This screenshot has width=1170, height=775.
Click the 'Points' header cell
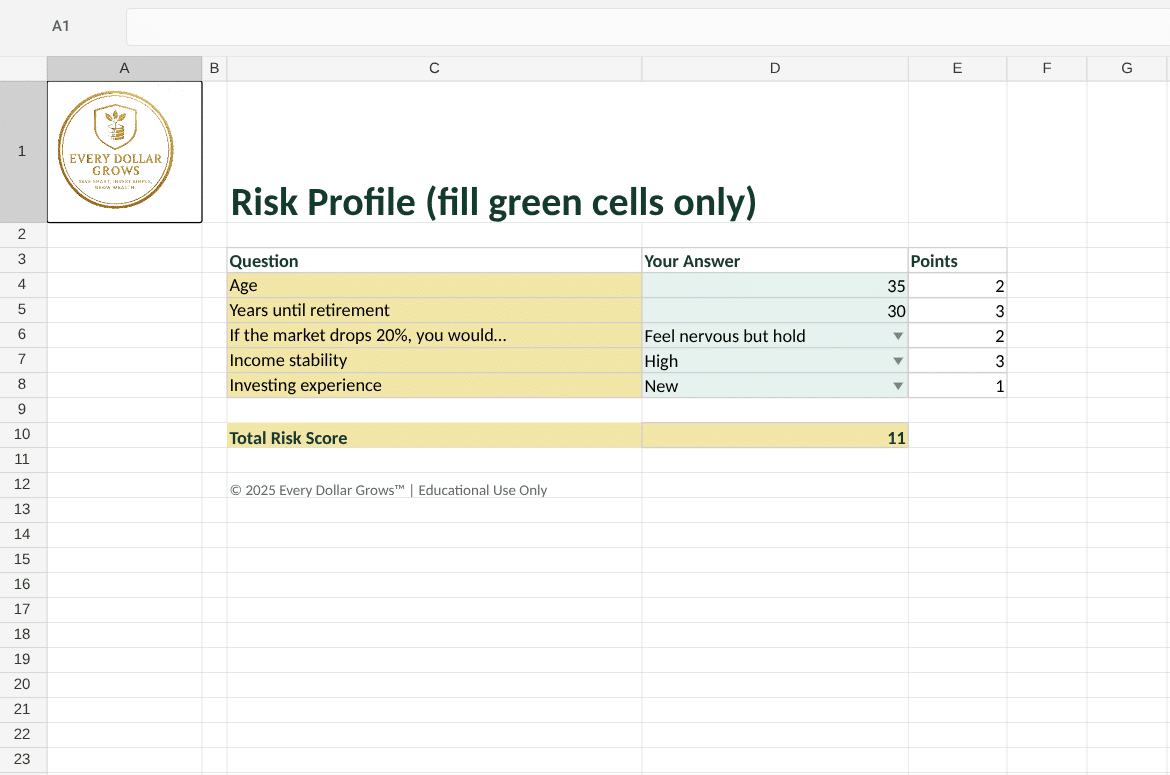coord(957,261)
